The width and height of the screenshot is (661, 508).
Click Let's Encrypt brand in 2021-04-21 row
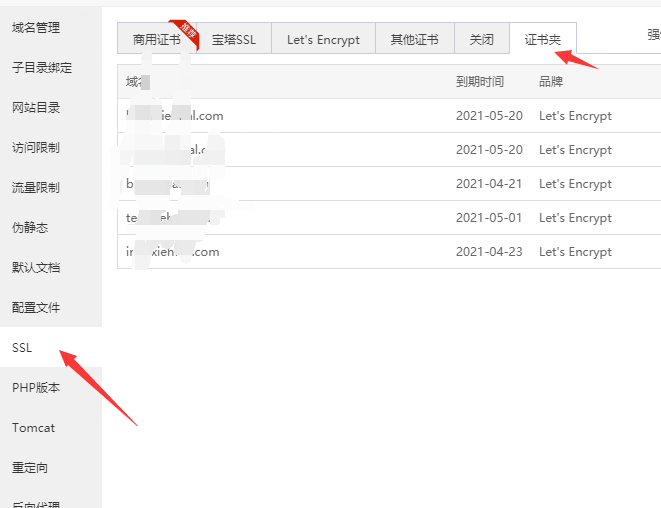[x=575, y=184]
